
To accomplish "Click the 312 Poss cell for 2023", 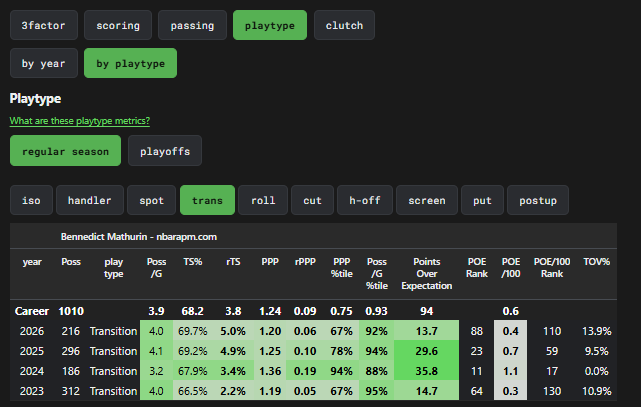I will (x=71, y=391).
